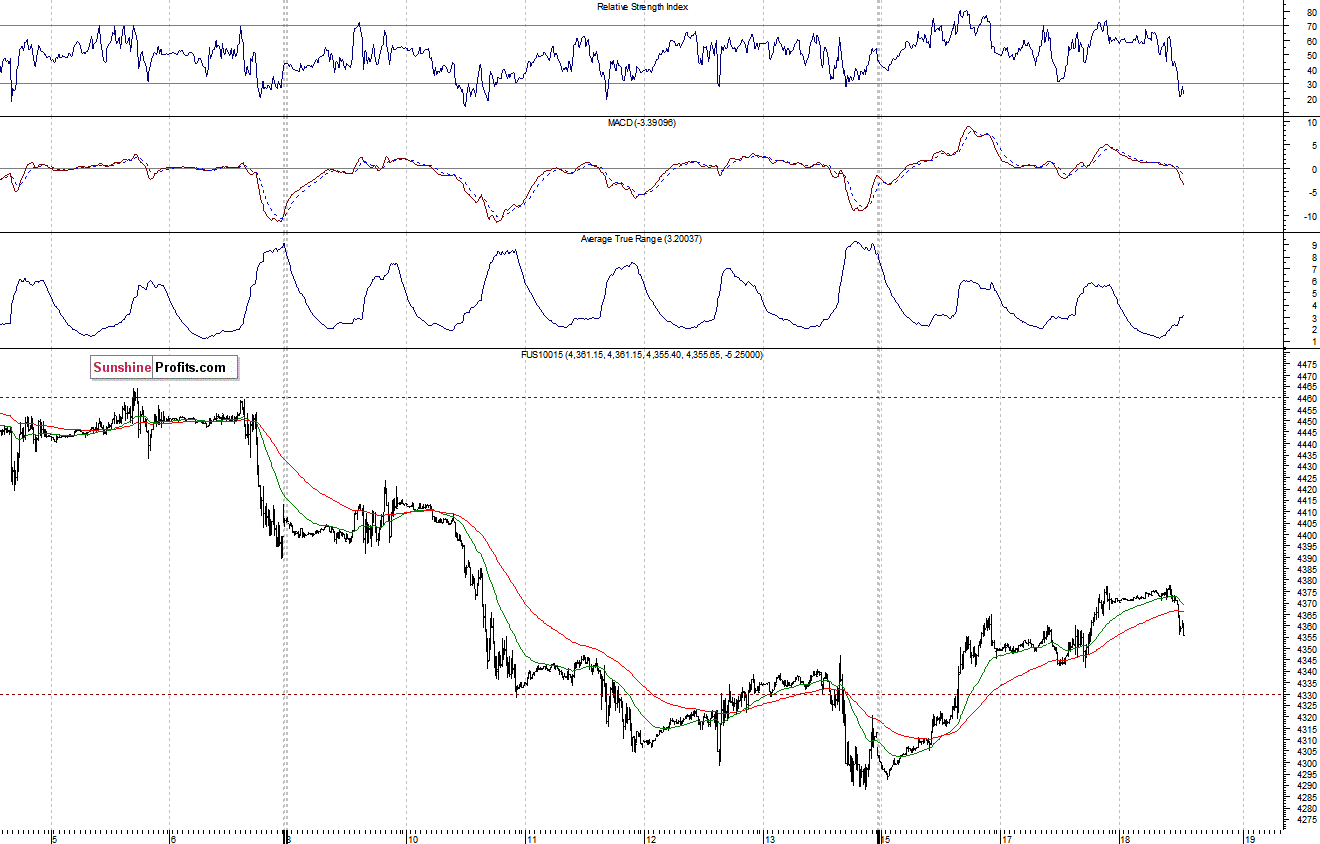Click MACD axis label -5
The height and width of the screenshot is (844, 1320).
click(1311, 193)
